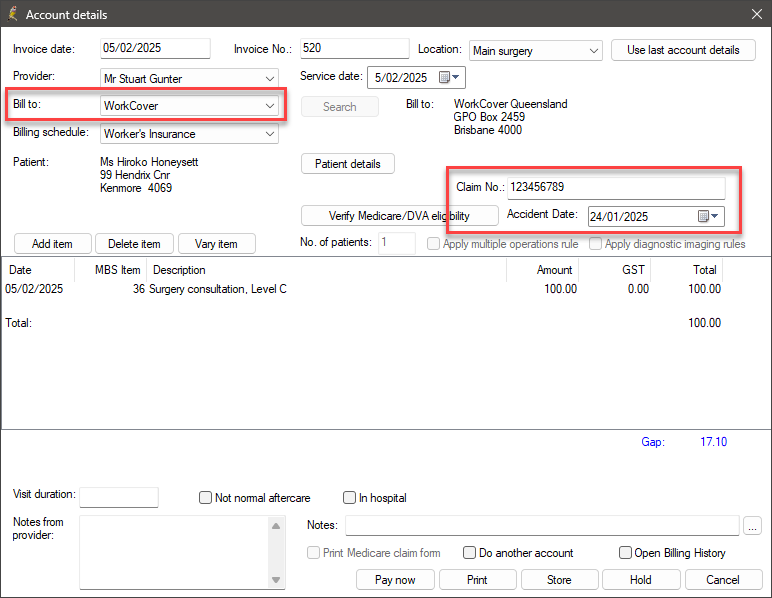Click the Vary item button
The image size is (772, 598).
click(217, 244)
